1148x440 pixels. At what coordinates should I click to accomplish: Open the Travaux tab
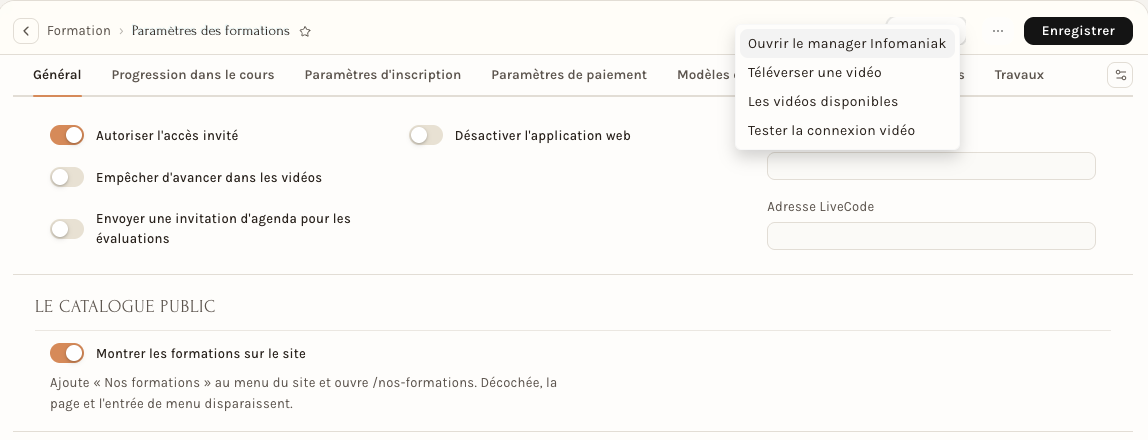pyautogui.click(x=1019, y=75)
